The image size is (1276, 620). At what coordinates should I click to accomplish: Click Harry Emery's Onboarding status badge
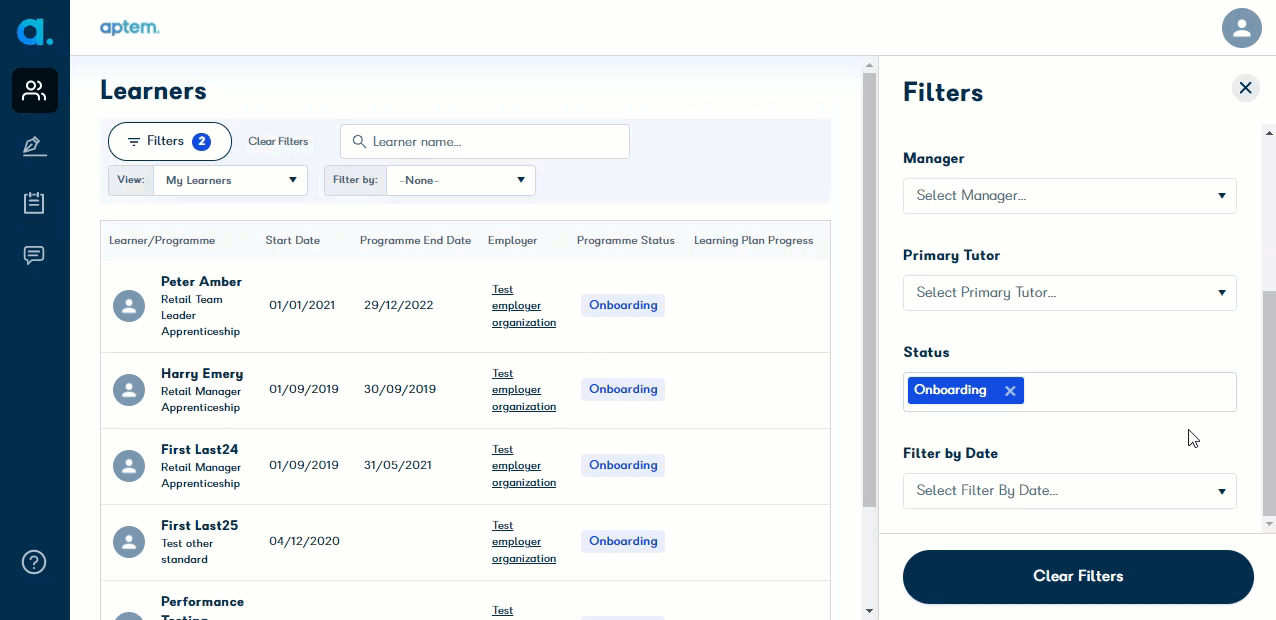623,390
